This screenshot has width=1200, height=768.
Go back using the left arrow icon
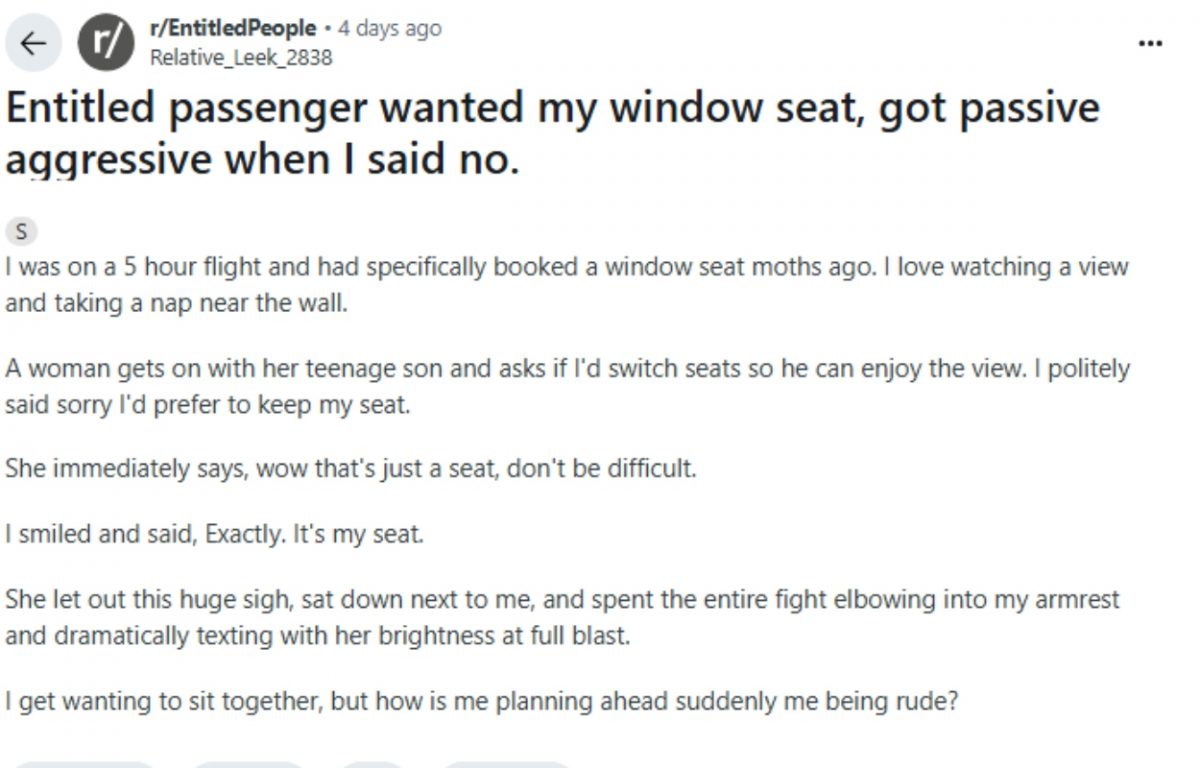pyautogui.click(x=34, y=43)
